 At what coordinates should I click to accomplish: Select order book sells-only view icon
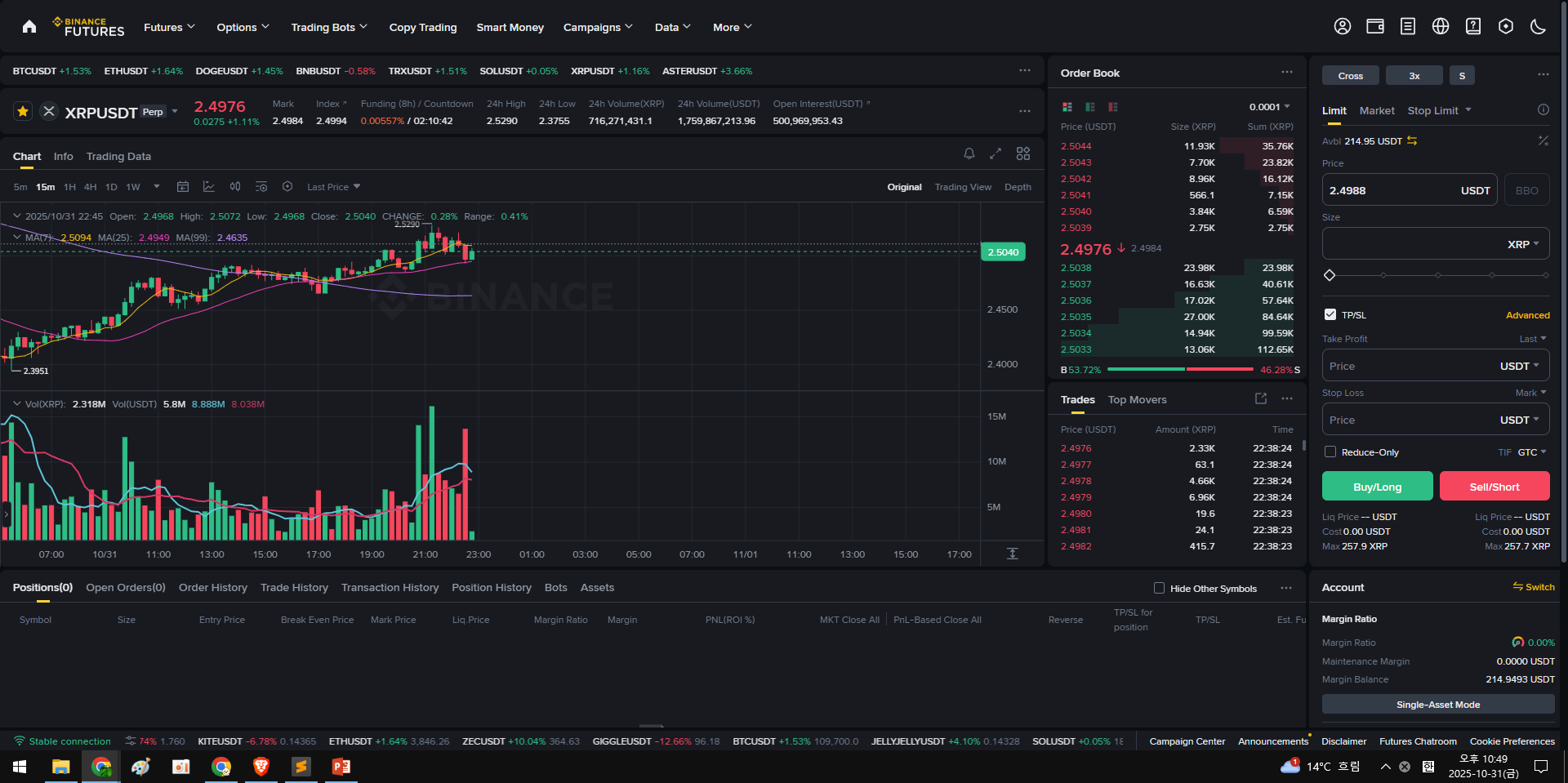tap(1113, 107)
